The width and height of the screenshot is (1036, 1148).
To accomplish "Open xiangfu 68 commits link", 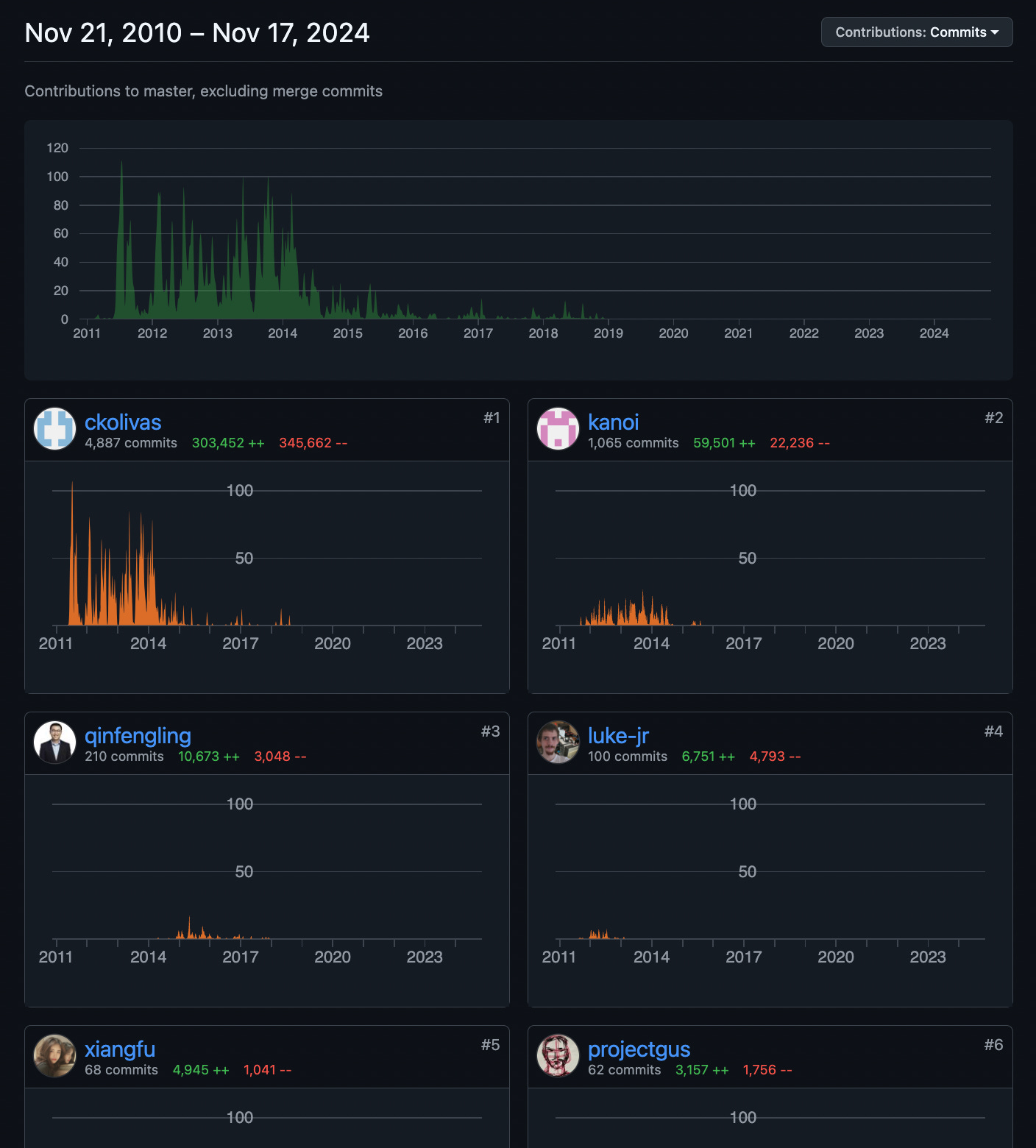I will (121, 1070).
